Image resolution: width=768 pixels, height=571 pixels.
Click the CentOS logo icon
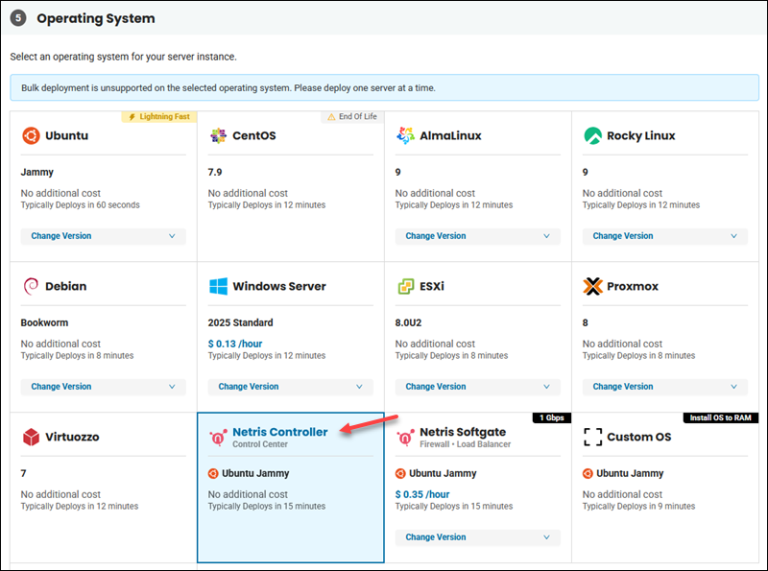(218, 136)
